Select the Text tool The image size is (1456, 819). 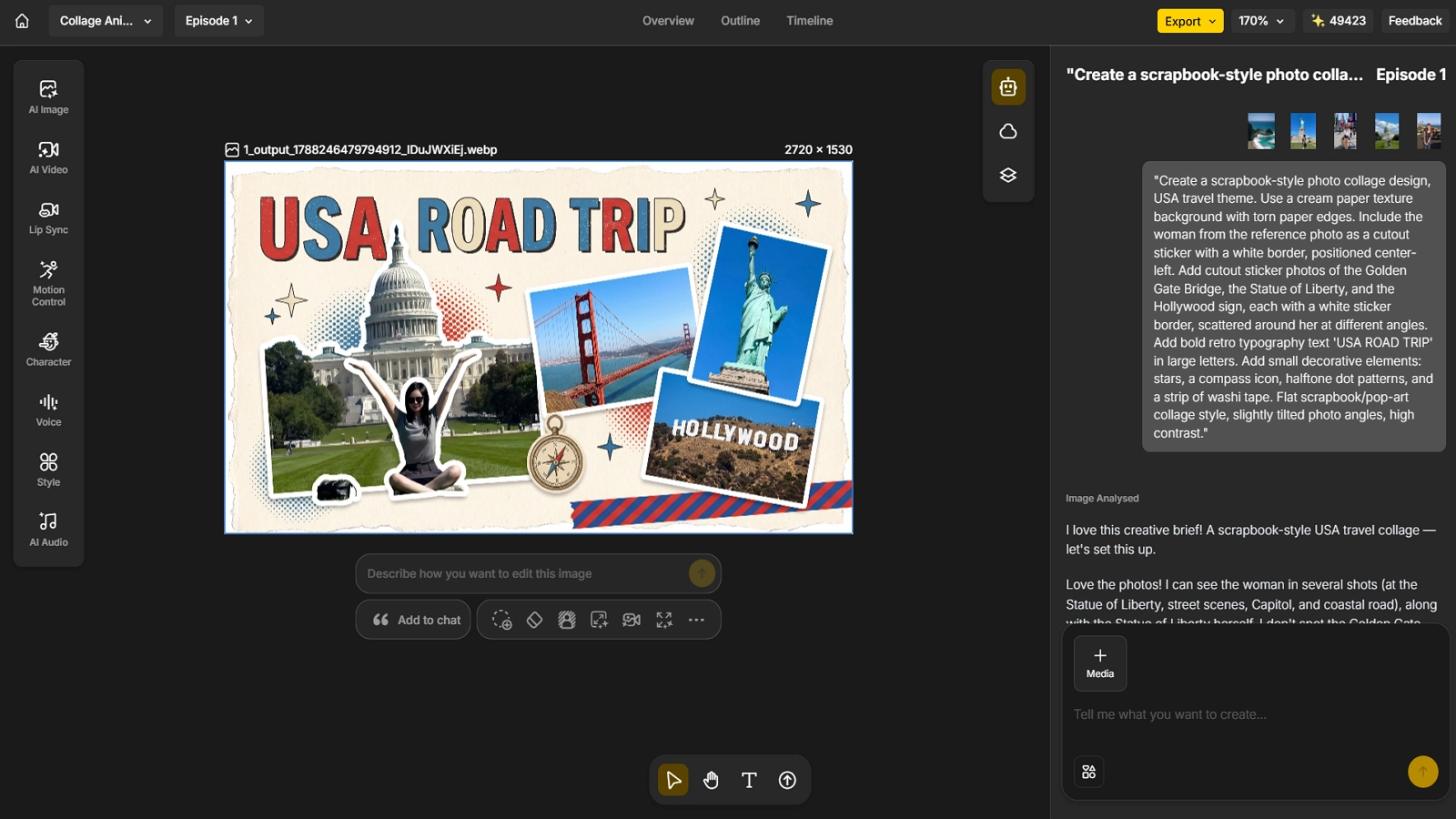click(x=749, y=780)
